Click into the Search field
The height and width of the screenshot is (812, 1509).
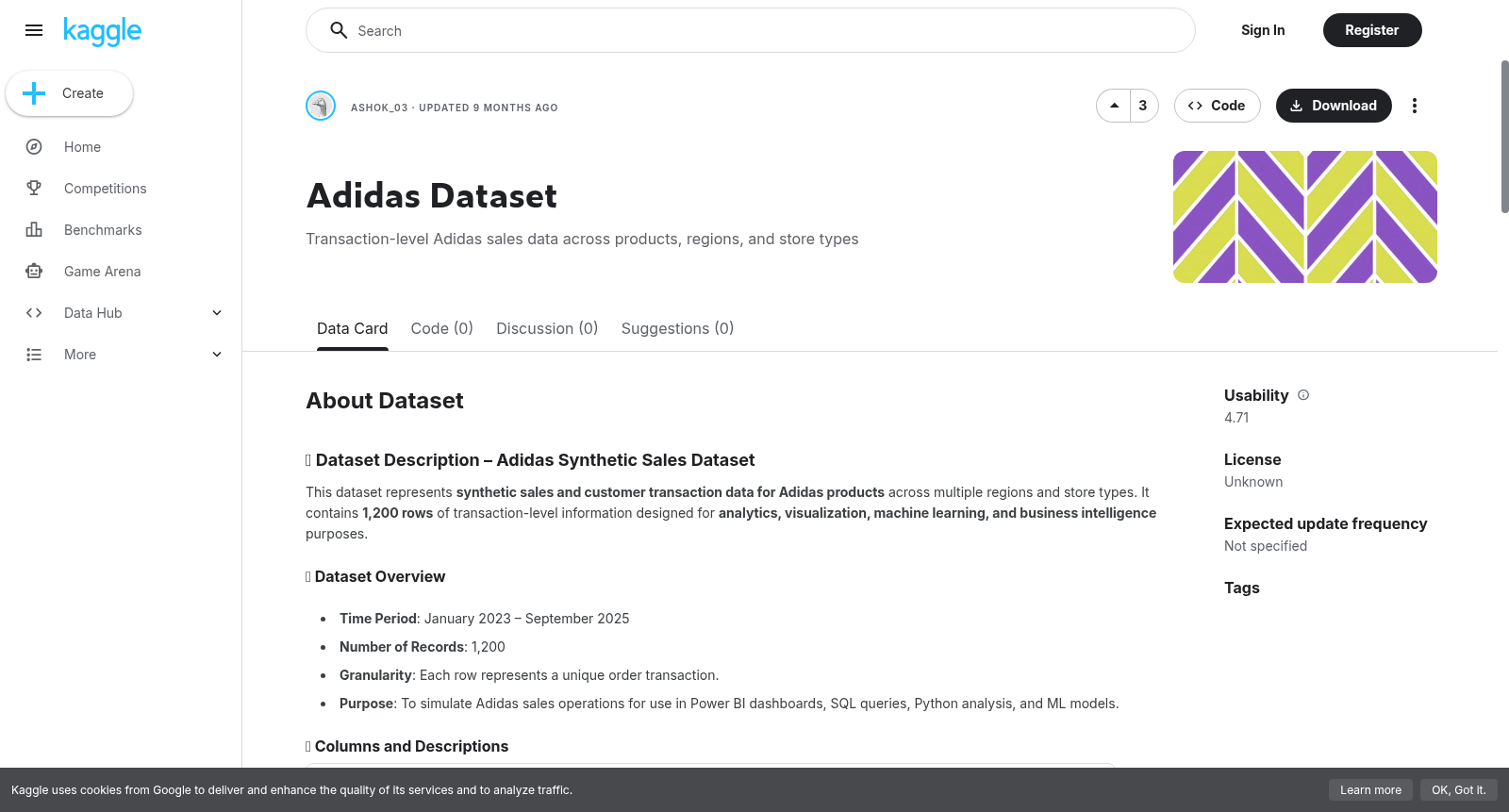pyautogui.click(x=750, y=30)
